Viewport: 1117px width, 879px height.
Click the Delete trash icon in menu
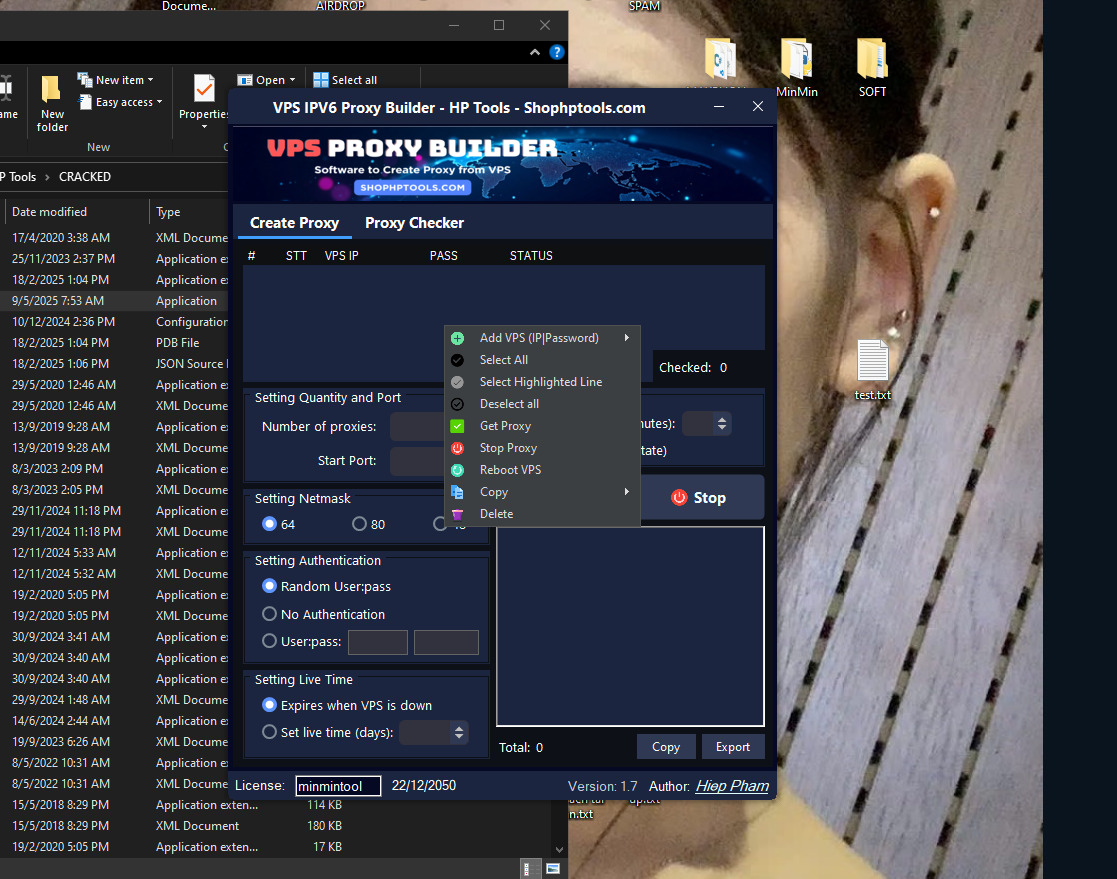click(457, 514)
